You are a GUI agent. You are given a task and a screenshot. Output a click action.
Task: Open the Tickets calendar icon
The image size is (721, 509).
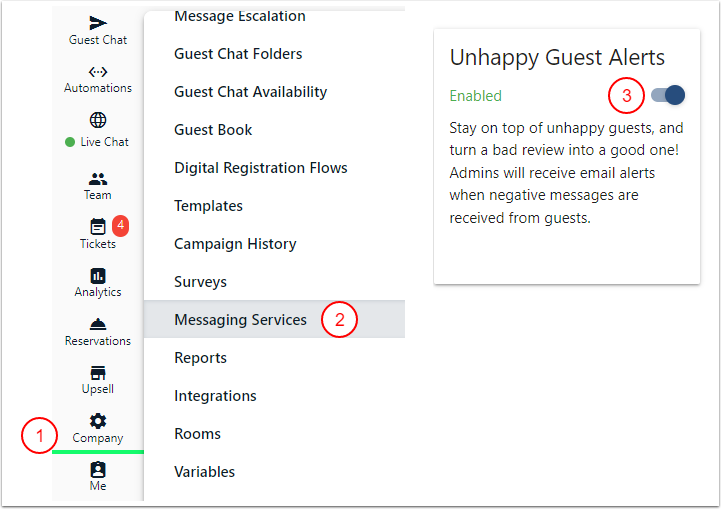pyautogui.click(x=98, y=227)
